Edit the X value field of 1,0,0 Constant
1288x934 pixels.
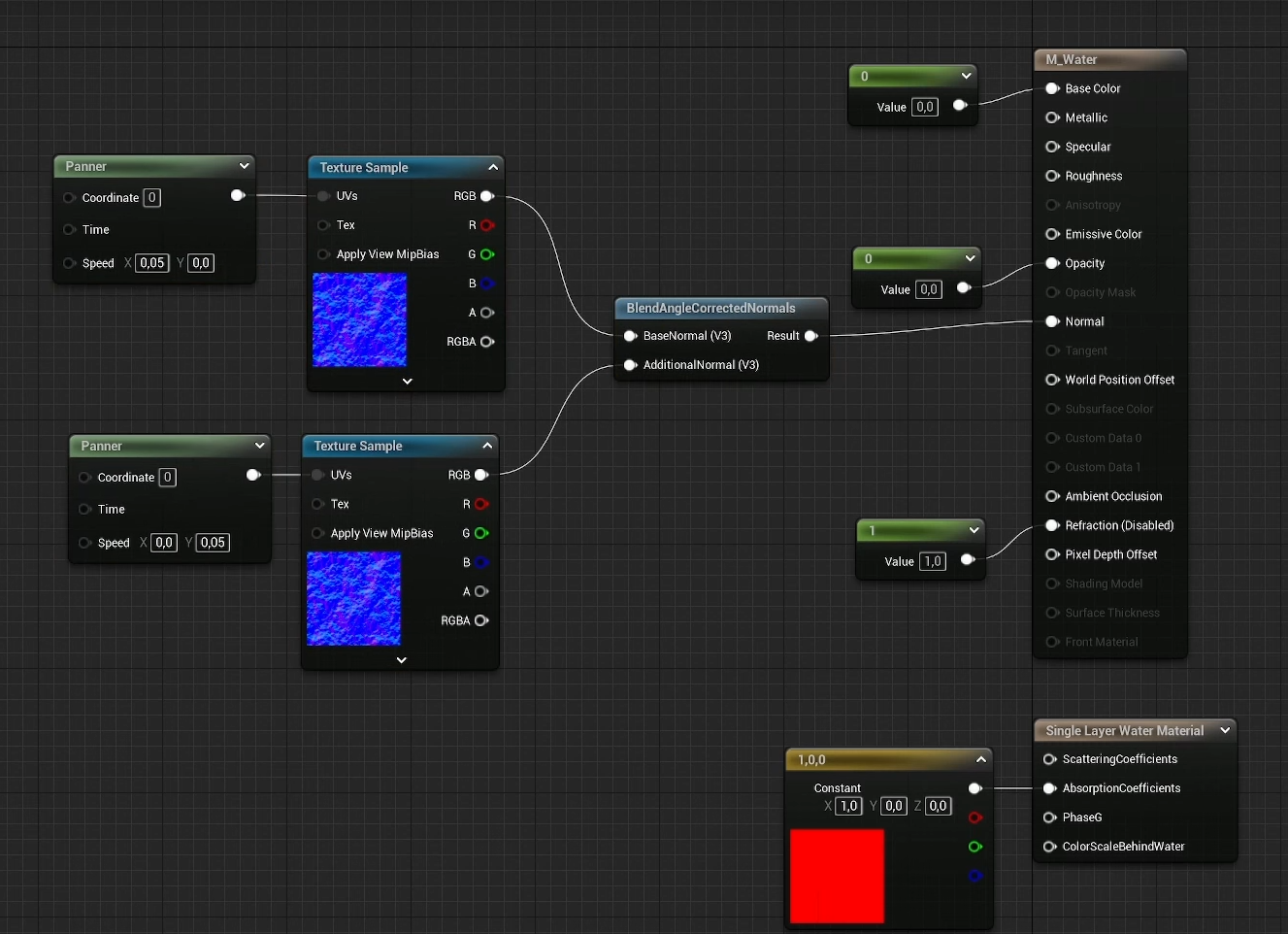point(848,806)
